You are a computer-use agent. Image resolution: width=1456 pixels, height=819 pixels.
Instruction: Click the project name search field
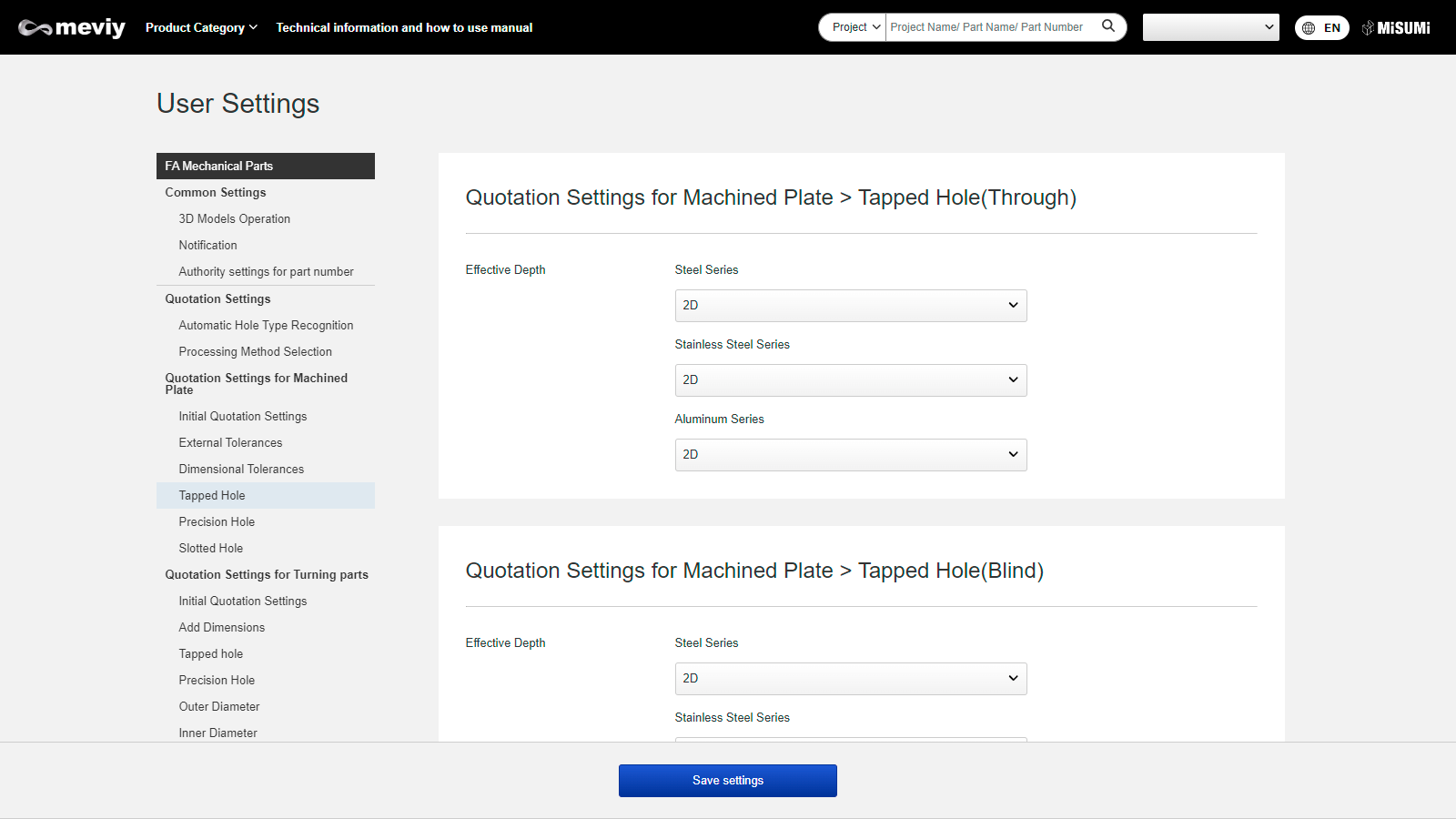click(990, 27)
